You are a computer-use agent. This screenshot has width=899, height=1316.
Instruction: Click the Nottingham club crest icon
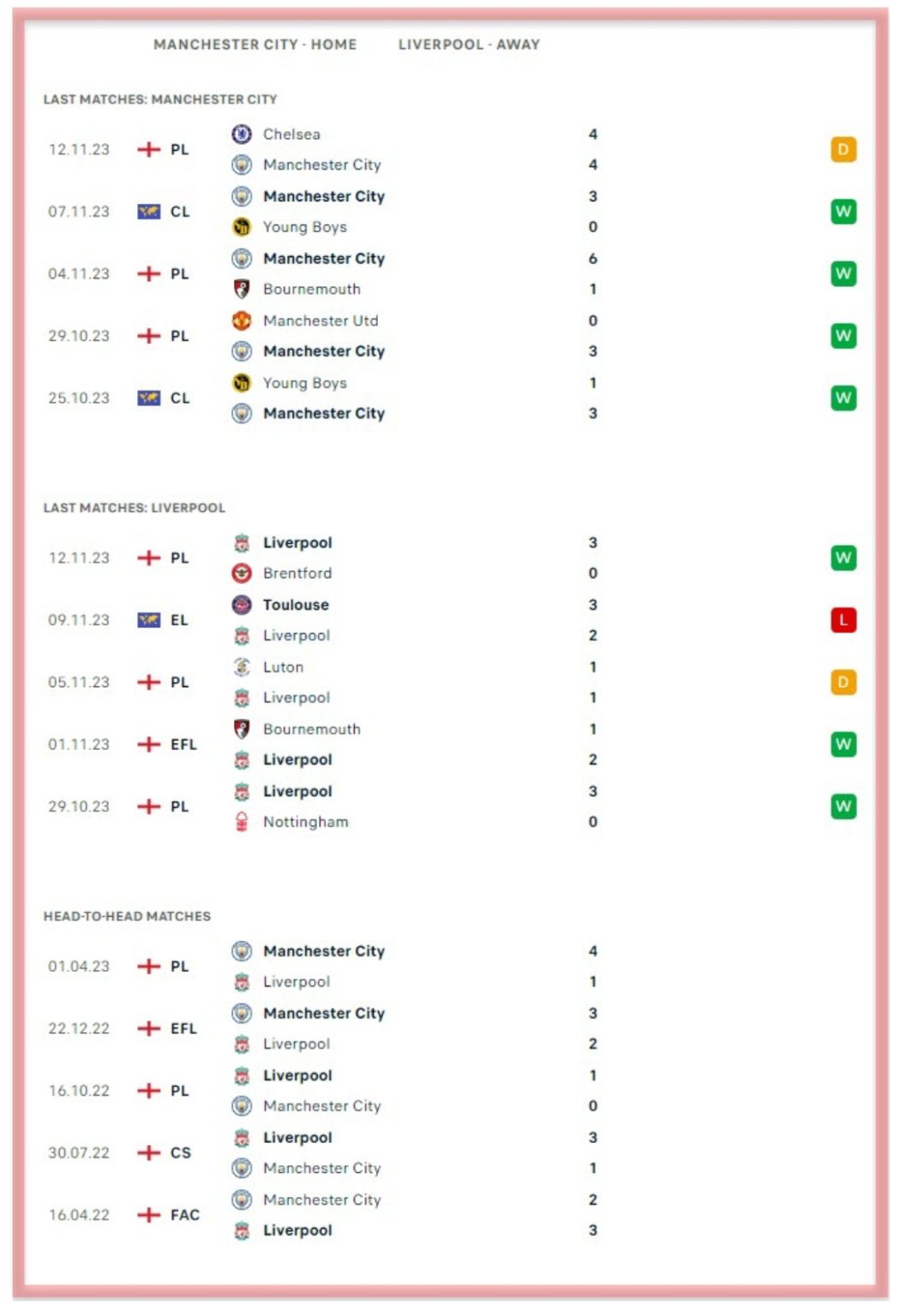point(242,822)
